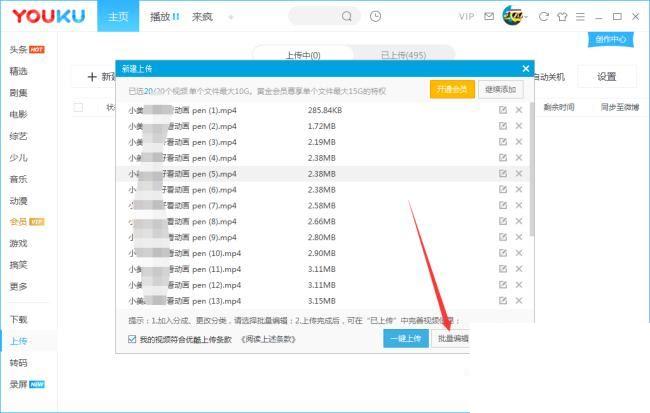Open watch history clock icon
Image resolution: width=650 pixels, height=413 pixels.
(x=375, y=17)
